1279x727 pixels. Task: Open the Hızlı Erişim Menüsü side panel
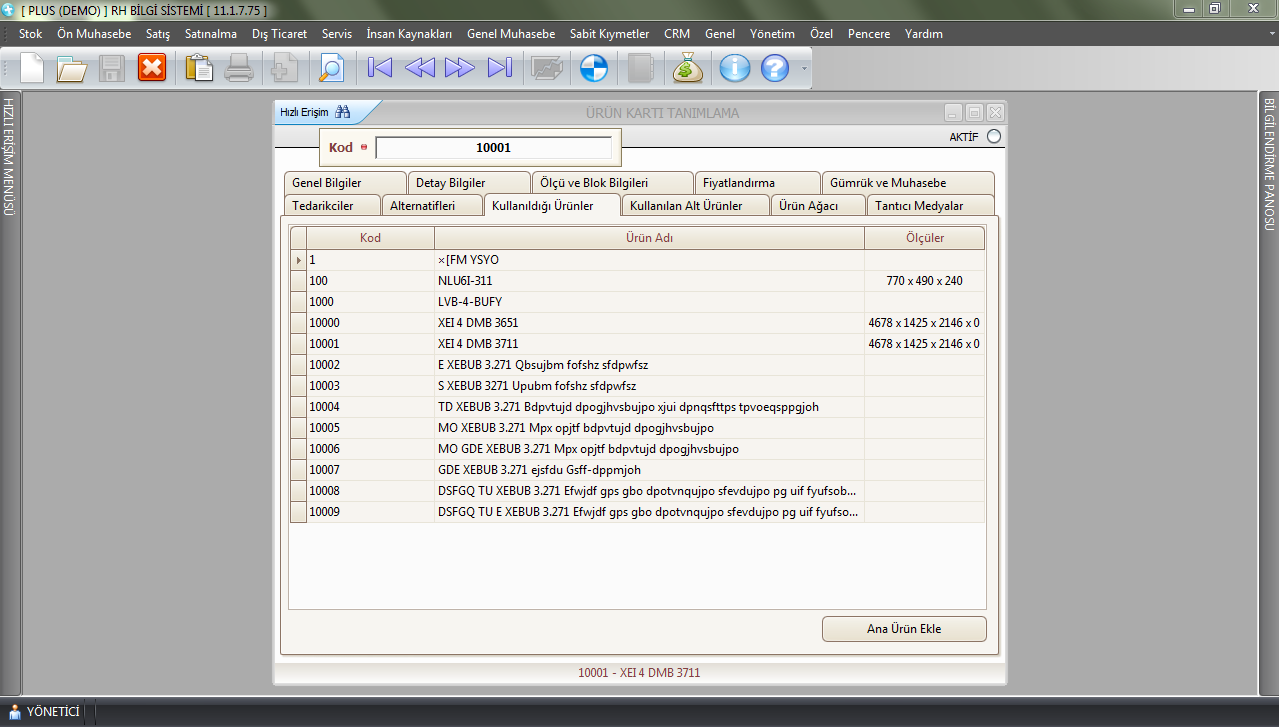9,156
